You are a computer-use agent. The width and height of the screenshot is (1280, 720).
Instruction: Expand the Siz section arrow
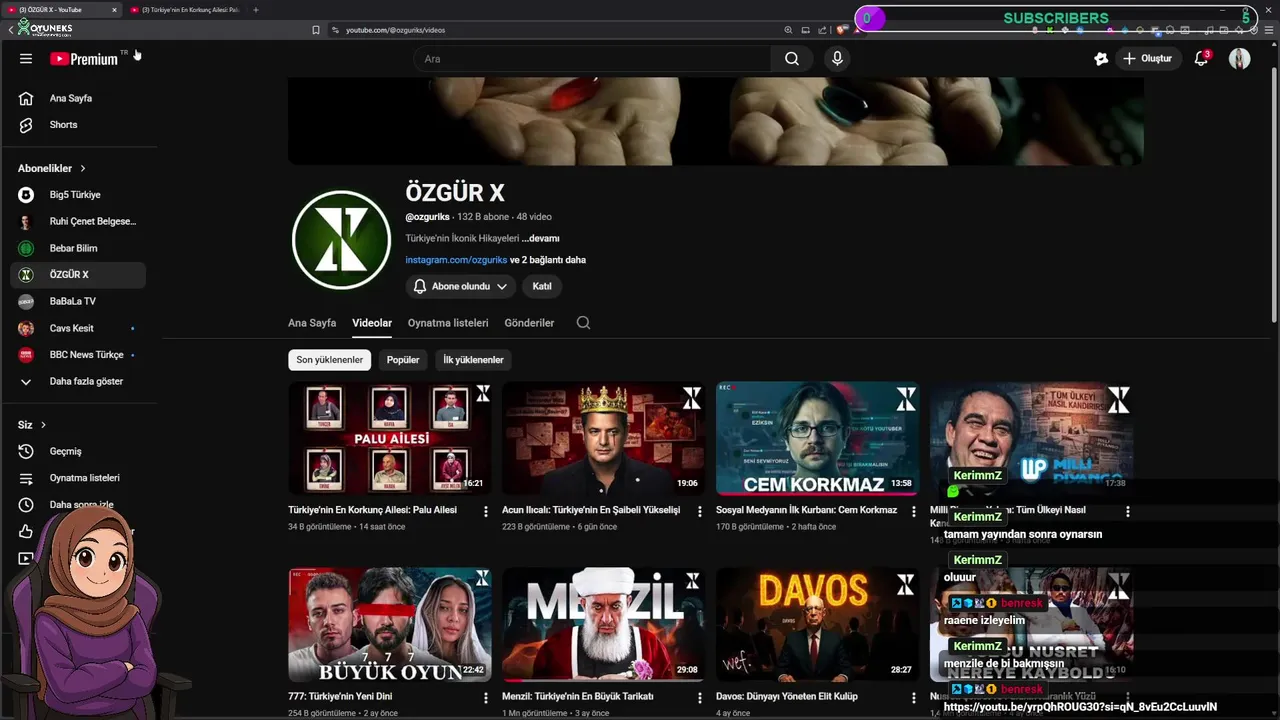click(x=43, y=425)
